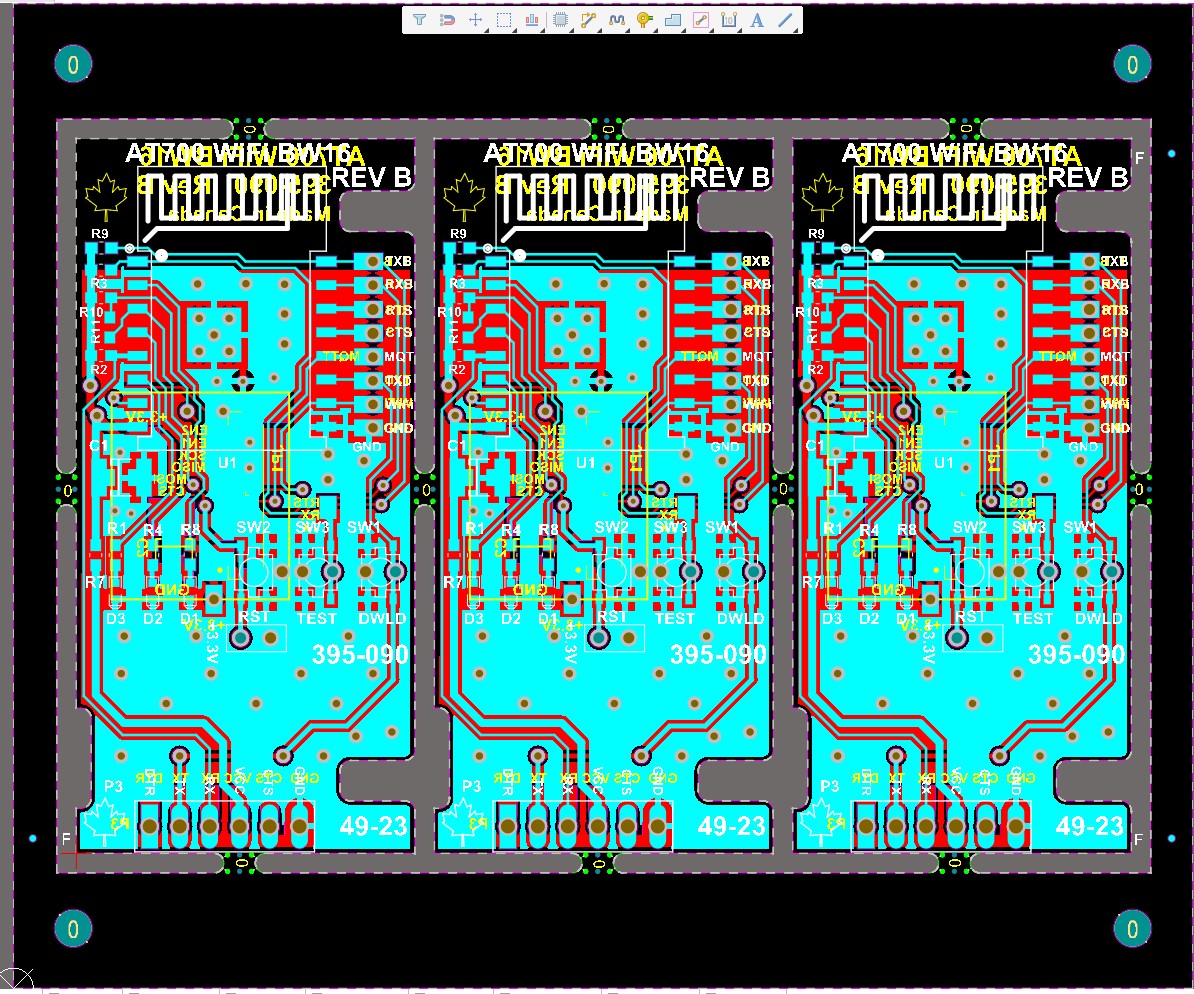Open the align objects bar-chart icon
Image resolution: width=1194 pixels, height=994 pixels.
tap(532, 19)
